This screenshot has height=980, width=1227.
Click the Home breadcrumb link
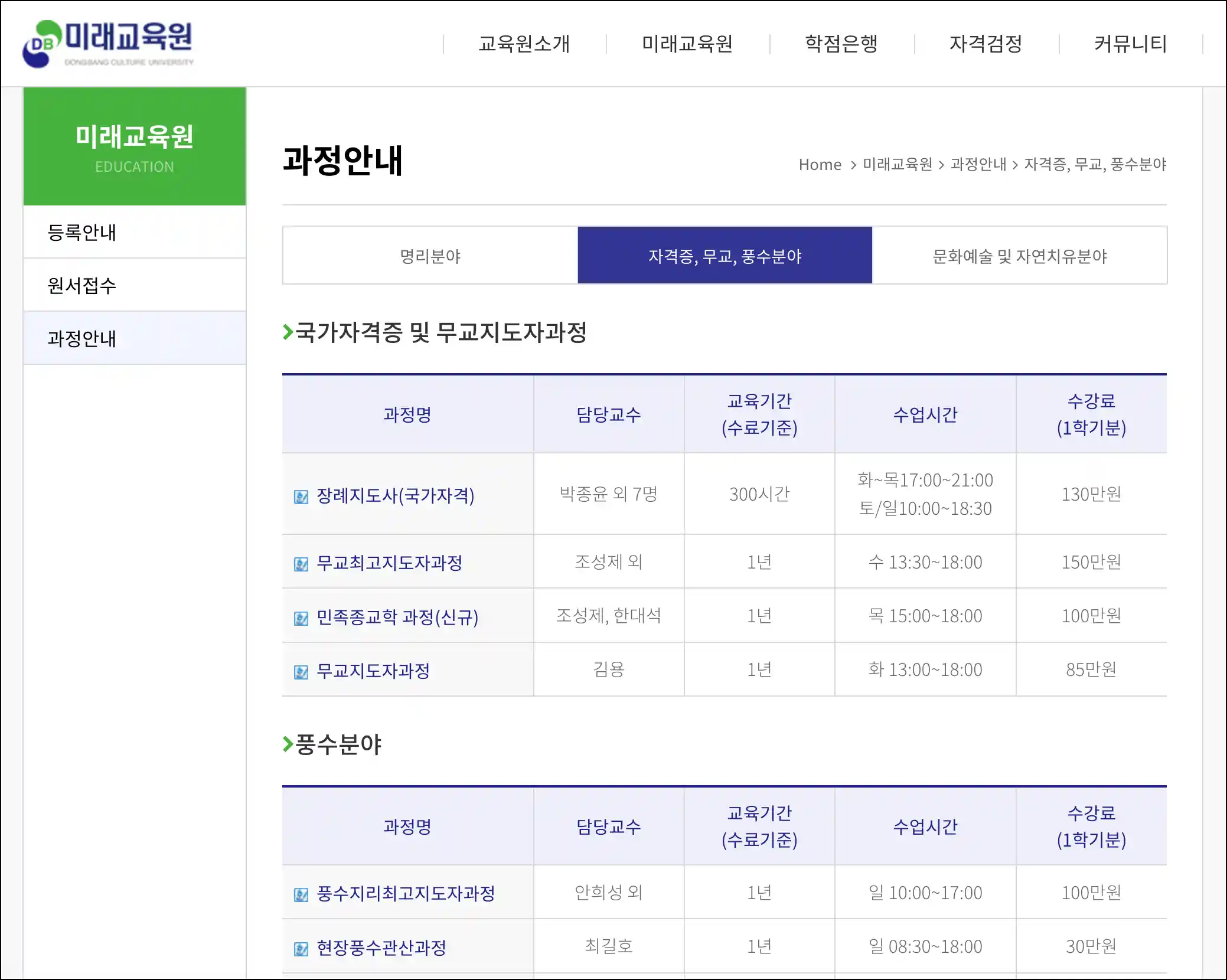[820, 165]
